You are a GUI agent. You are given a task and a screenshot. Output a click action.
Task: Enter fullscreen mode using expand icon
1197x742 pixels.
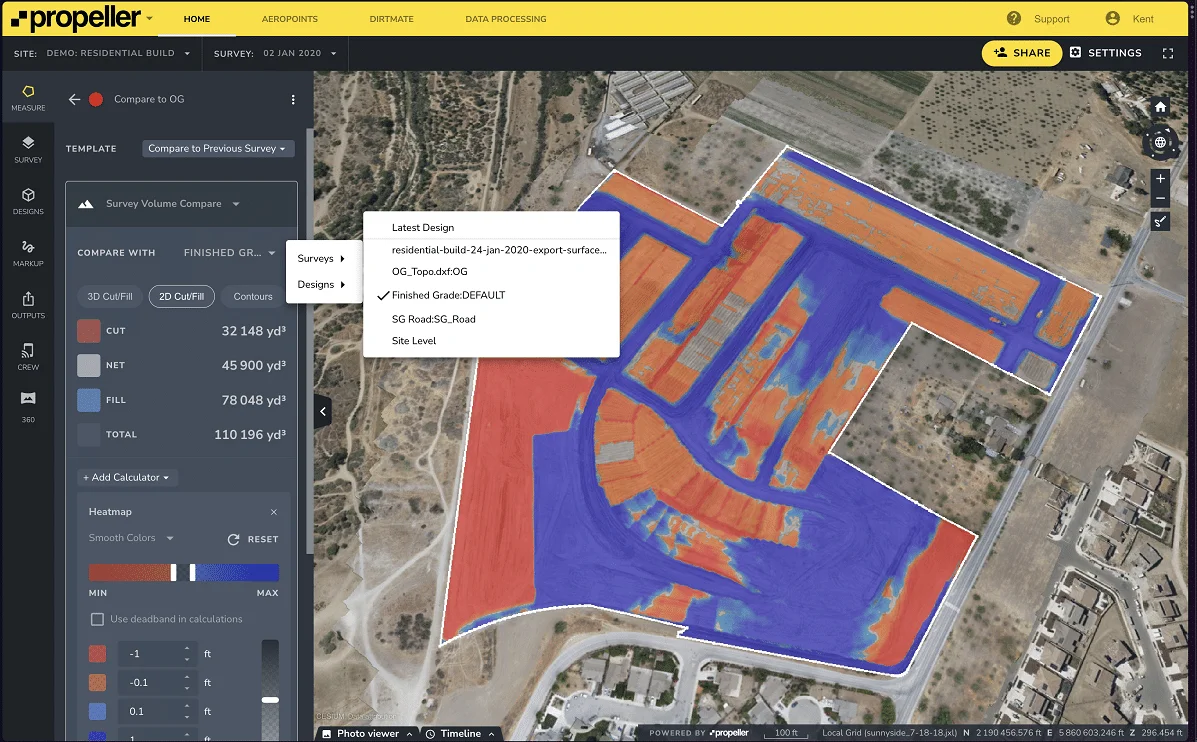coord(1168,53)
